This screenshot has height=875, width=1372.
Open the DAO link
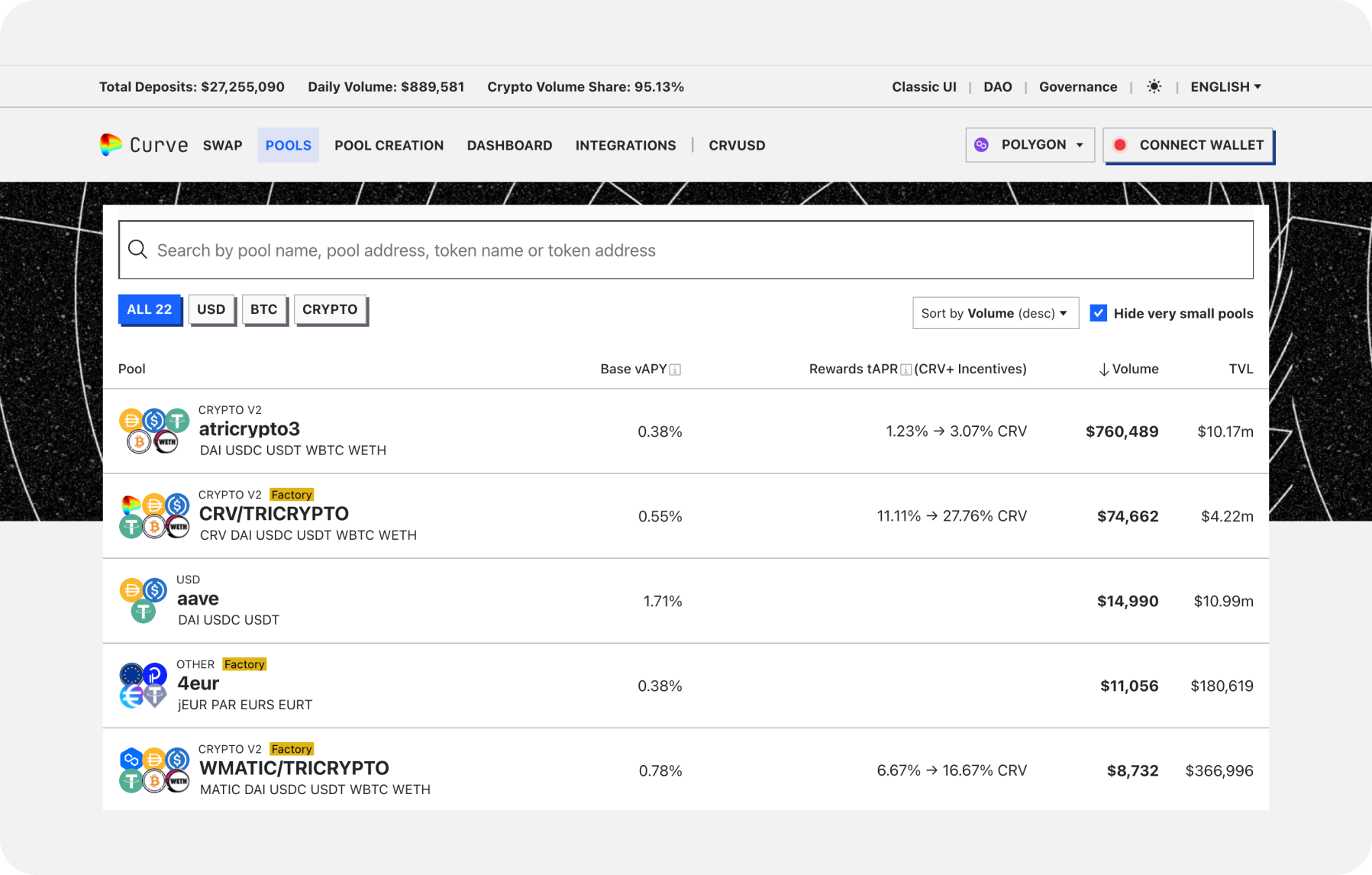998,86
